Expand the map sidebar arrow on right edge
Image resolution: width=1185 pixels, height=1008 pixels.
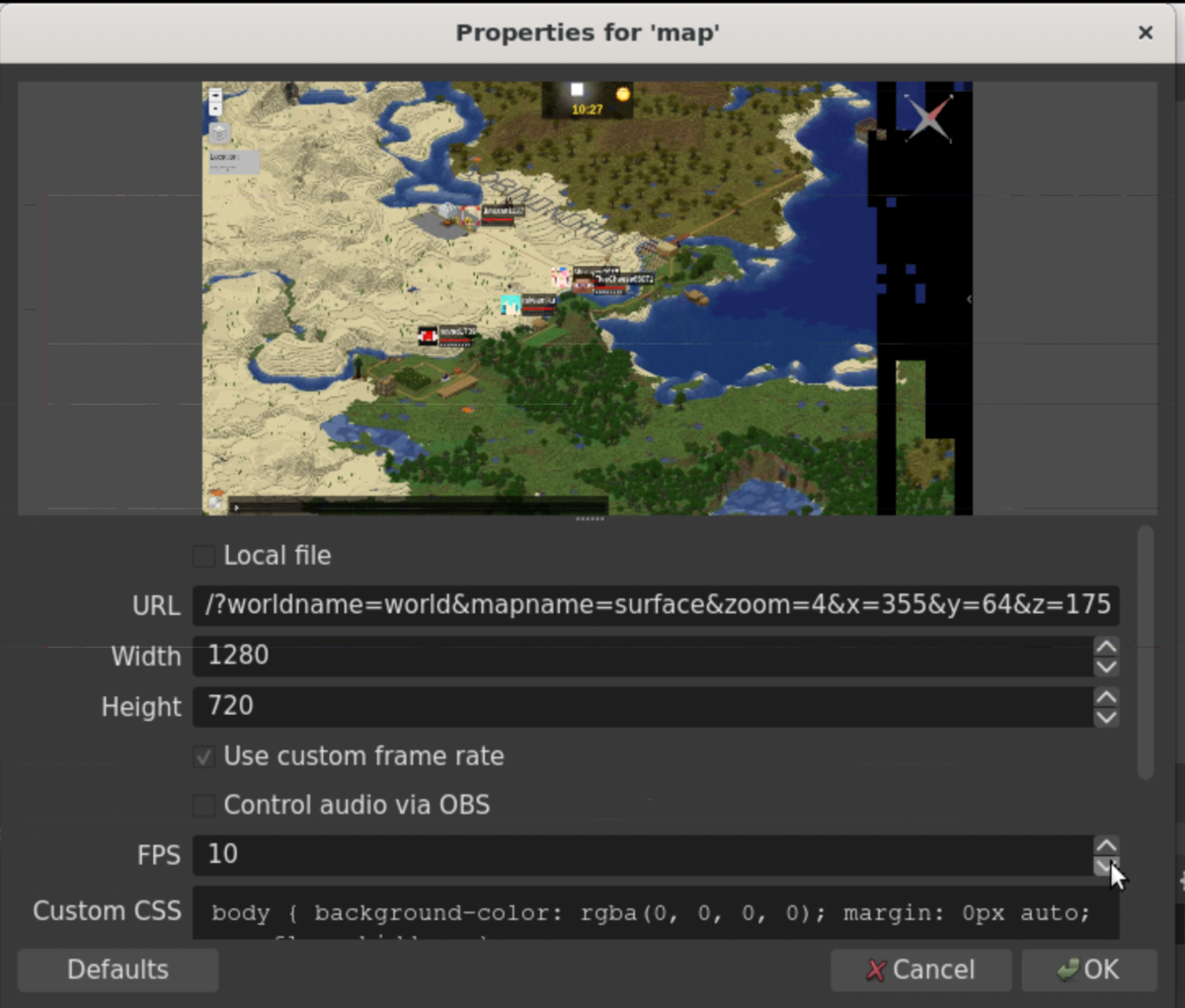click(x=969, y=299)
